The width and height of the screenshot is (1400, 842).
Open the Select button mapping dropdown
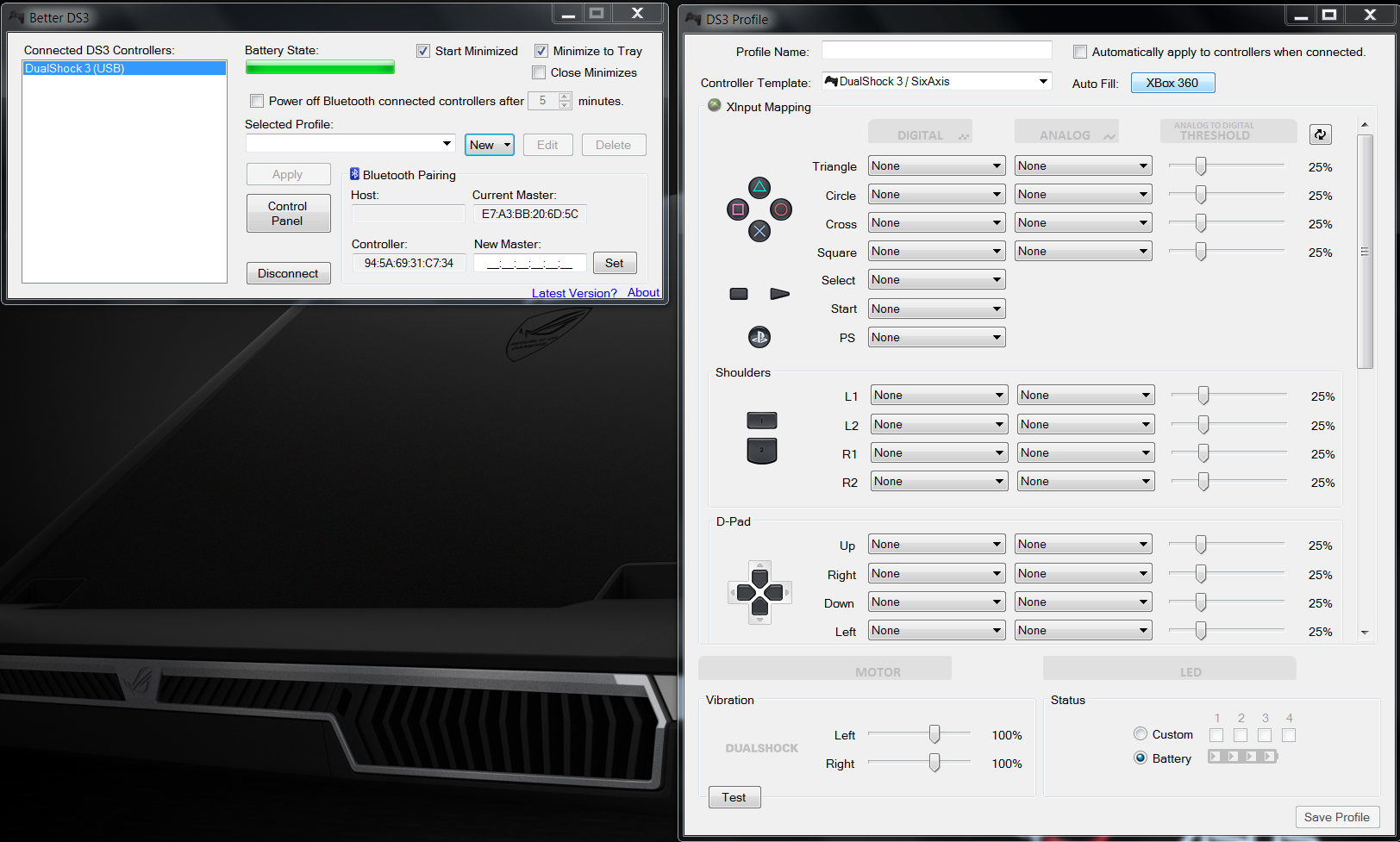point(937,280)
